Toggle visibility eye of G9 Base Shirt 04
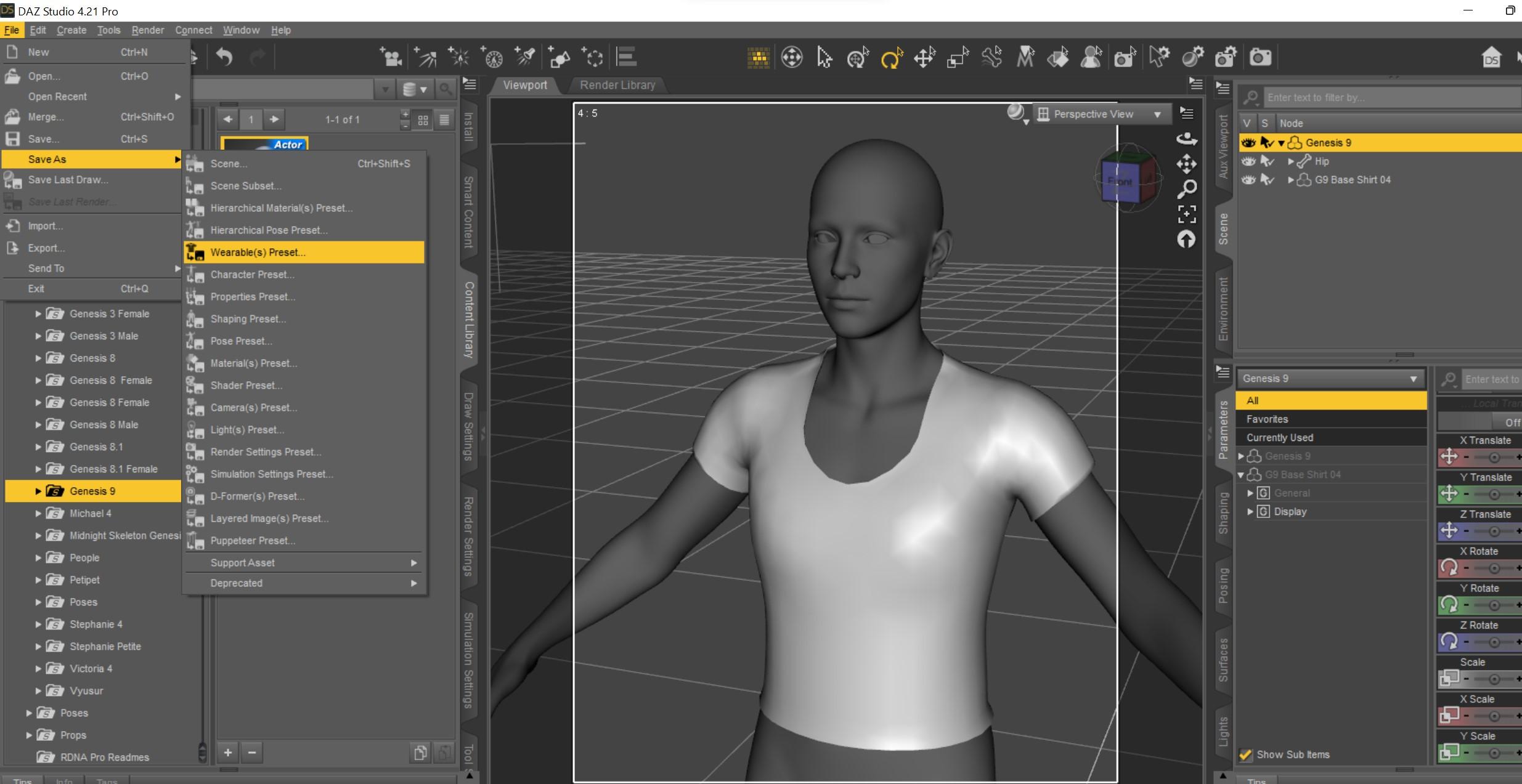Screen dimensions: 1522x784 click(x=1248, y=180)
